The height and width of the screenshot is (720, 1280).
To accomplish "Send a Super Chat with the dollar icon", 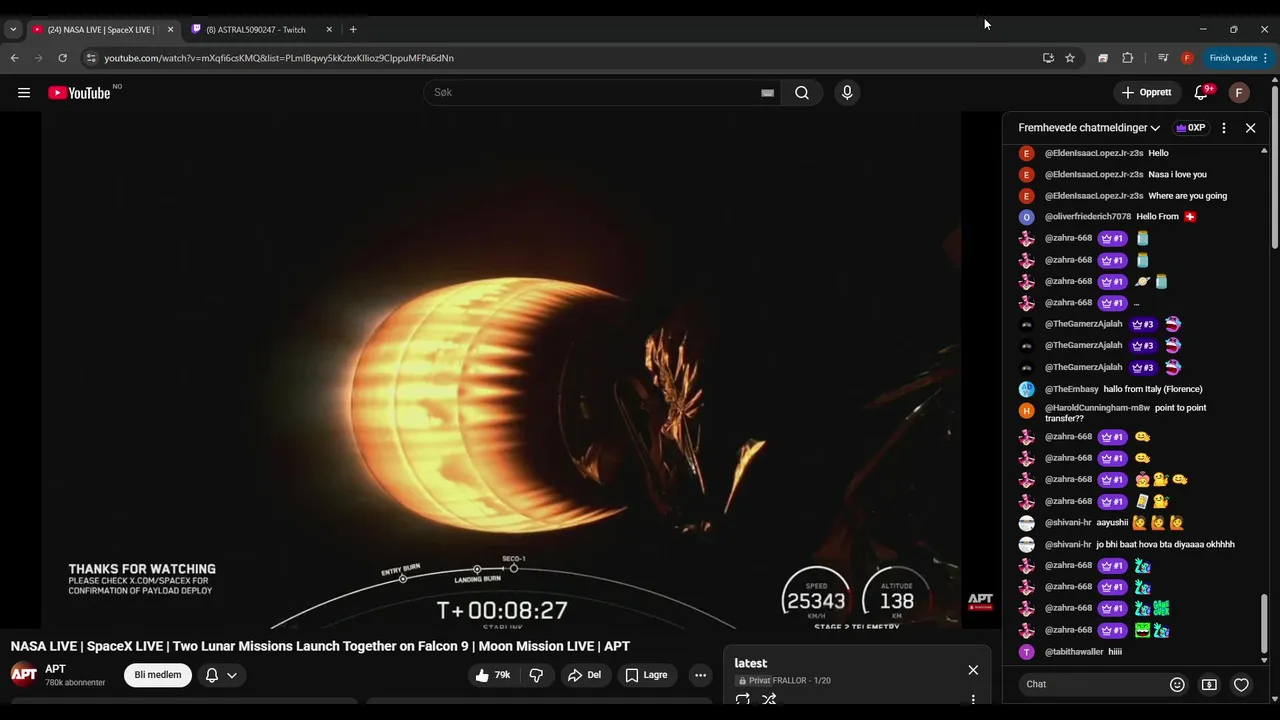I will (1209, 684).
